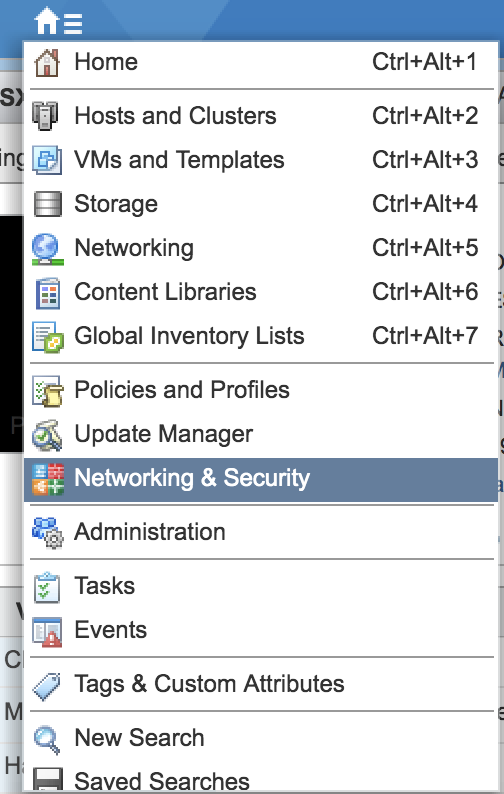Select Networking & Security menu entry
Viewport: 504px width, 794px height.
pyautogui.click(x=261, y=480)
